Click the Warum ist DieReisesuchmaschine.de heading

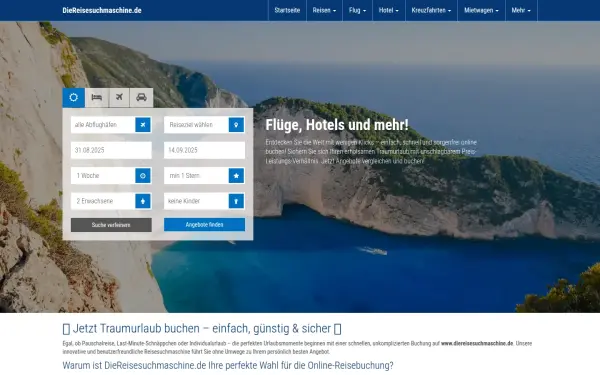click(228, 365)
